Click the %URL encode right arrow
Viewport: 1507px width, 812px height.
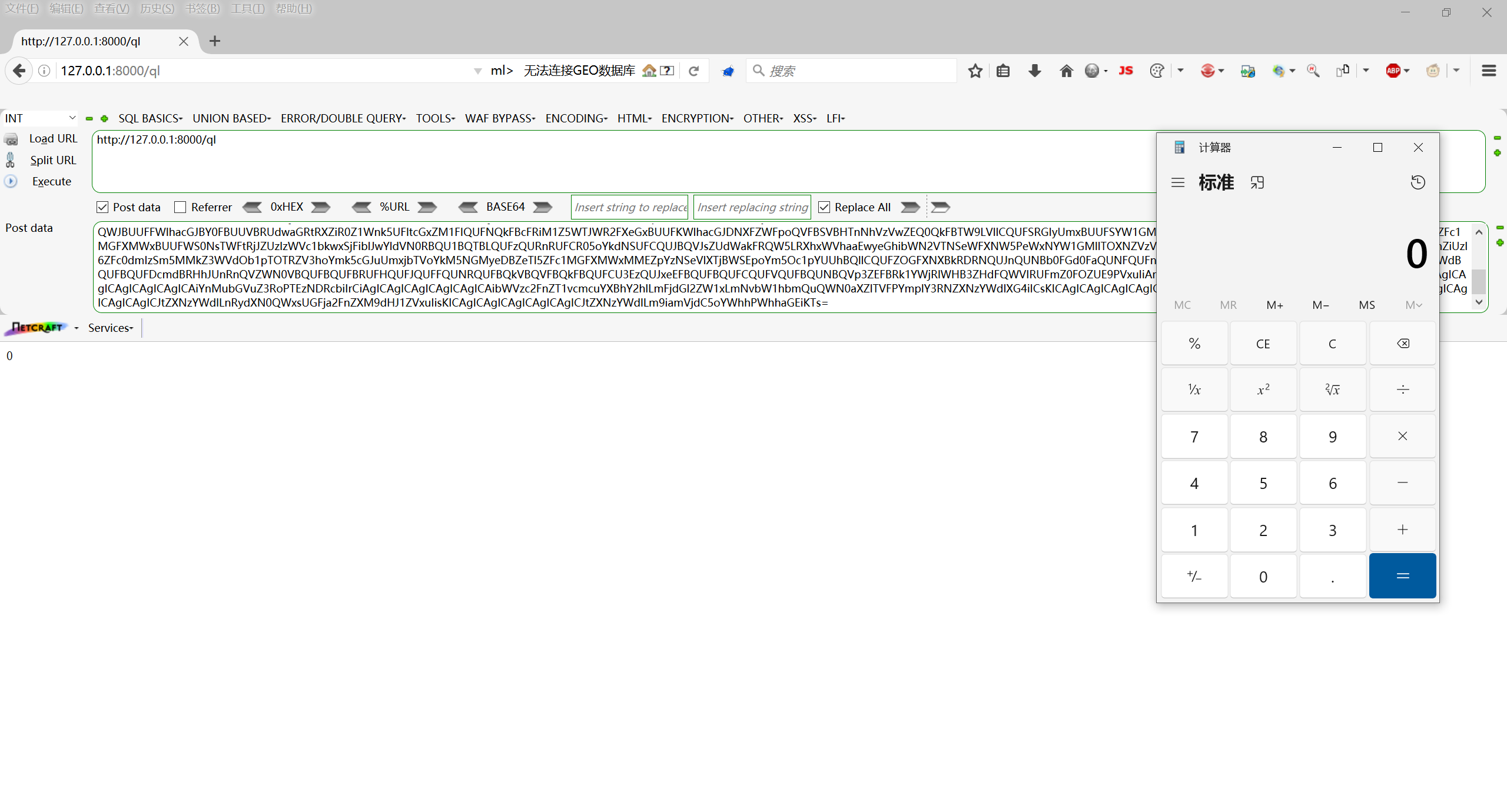coord(427,207)
